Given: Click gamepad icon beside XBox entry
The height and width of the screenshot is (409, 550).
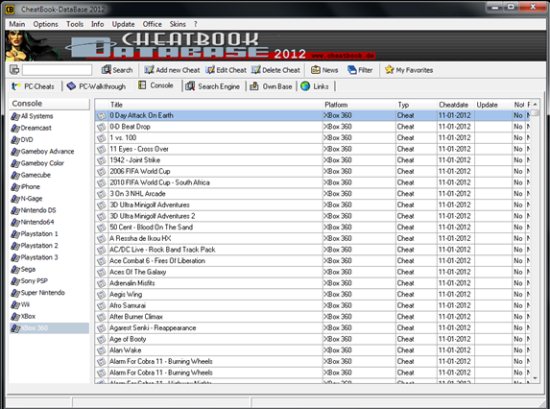Looking at the screenshot, I should 15,316.
